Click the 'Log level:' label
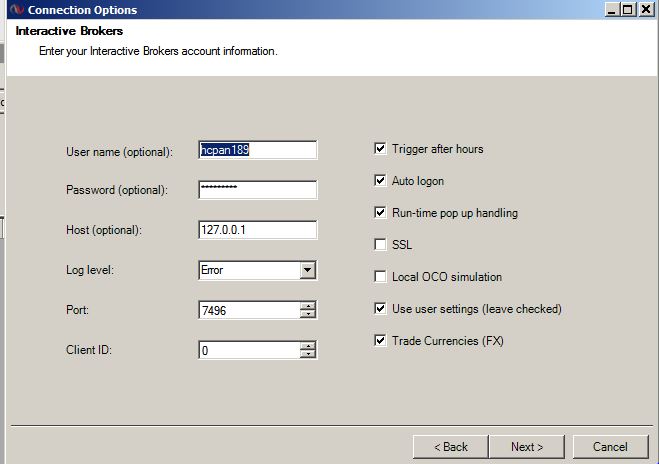Screen dimensions: 659x464 click(x=90, y=270)
